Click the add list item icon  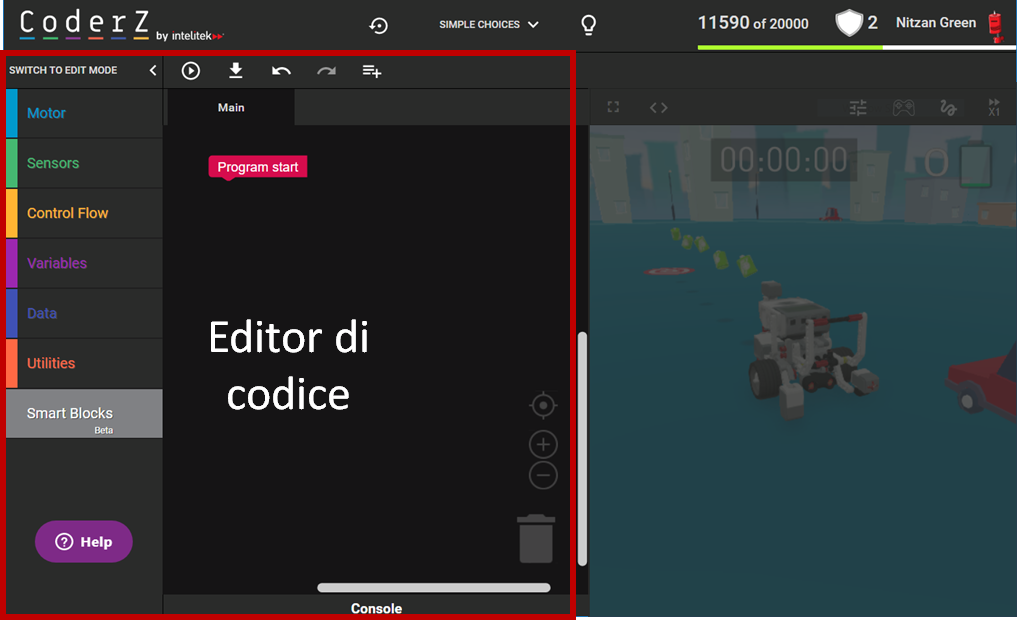tap(372, 71)
